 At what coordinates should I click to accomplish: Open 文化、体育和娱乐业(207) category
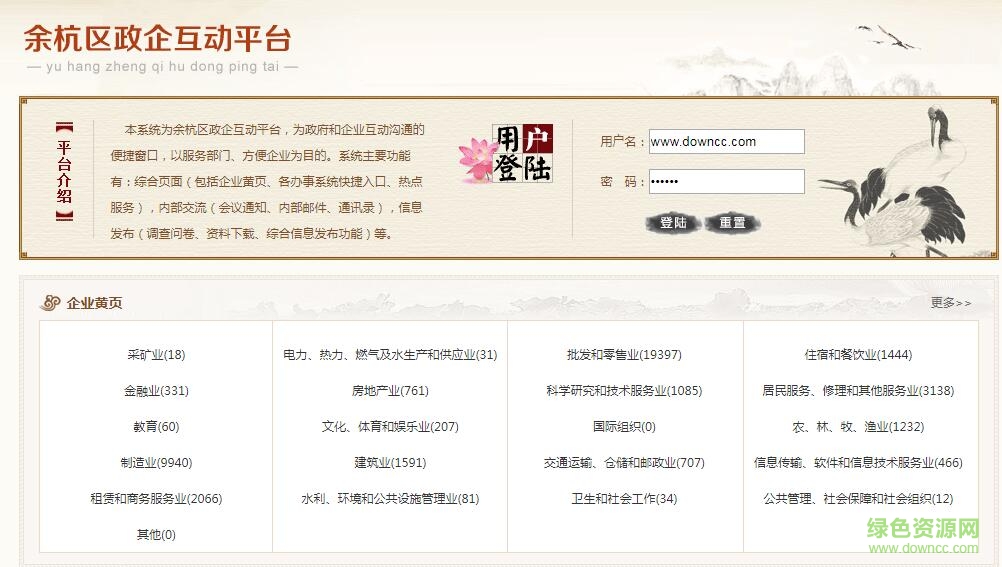pos(390,426)
